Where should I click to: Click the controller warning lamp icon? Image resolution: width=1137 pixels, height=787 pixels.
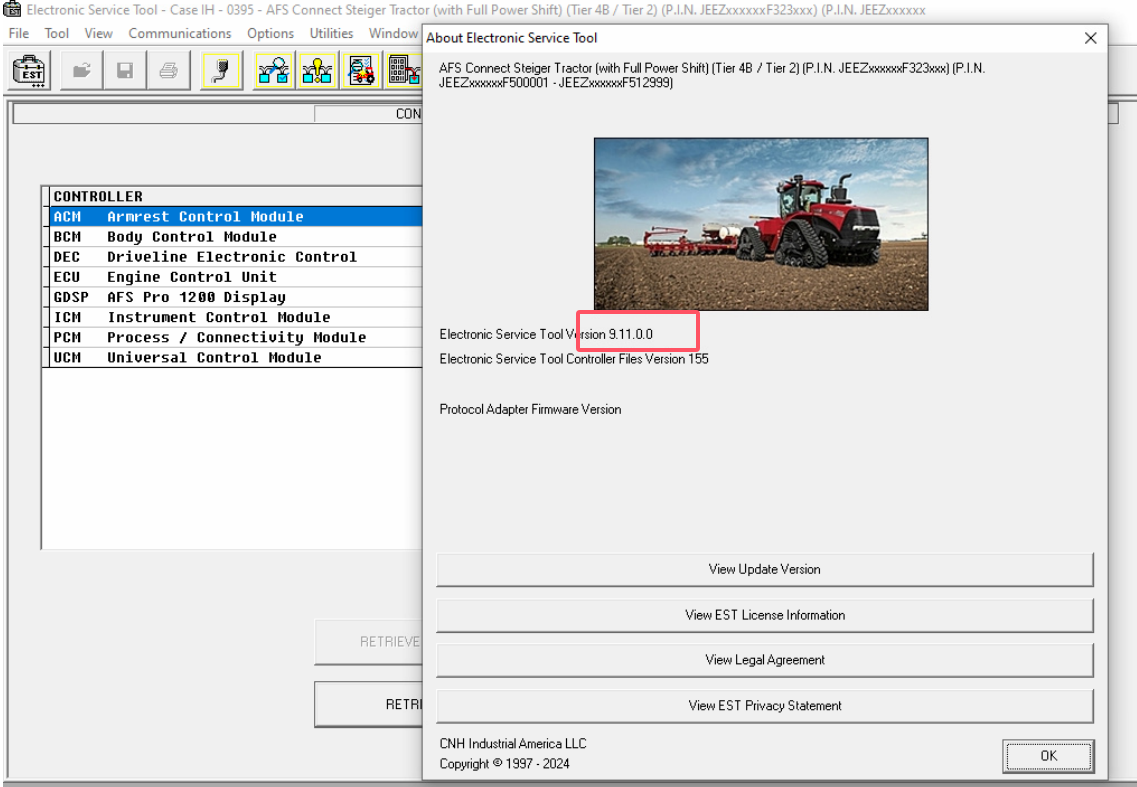[x=317, y=70]
